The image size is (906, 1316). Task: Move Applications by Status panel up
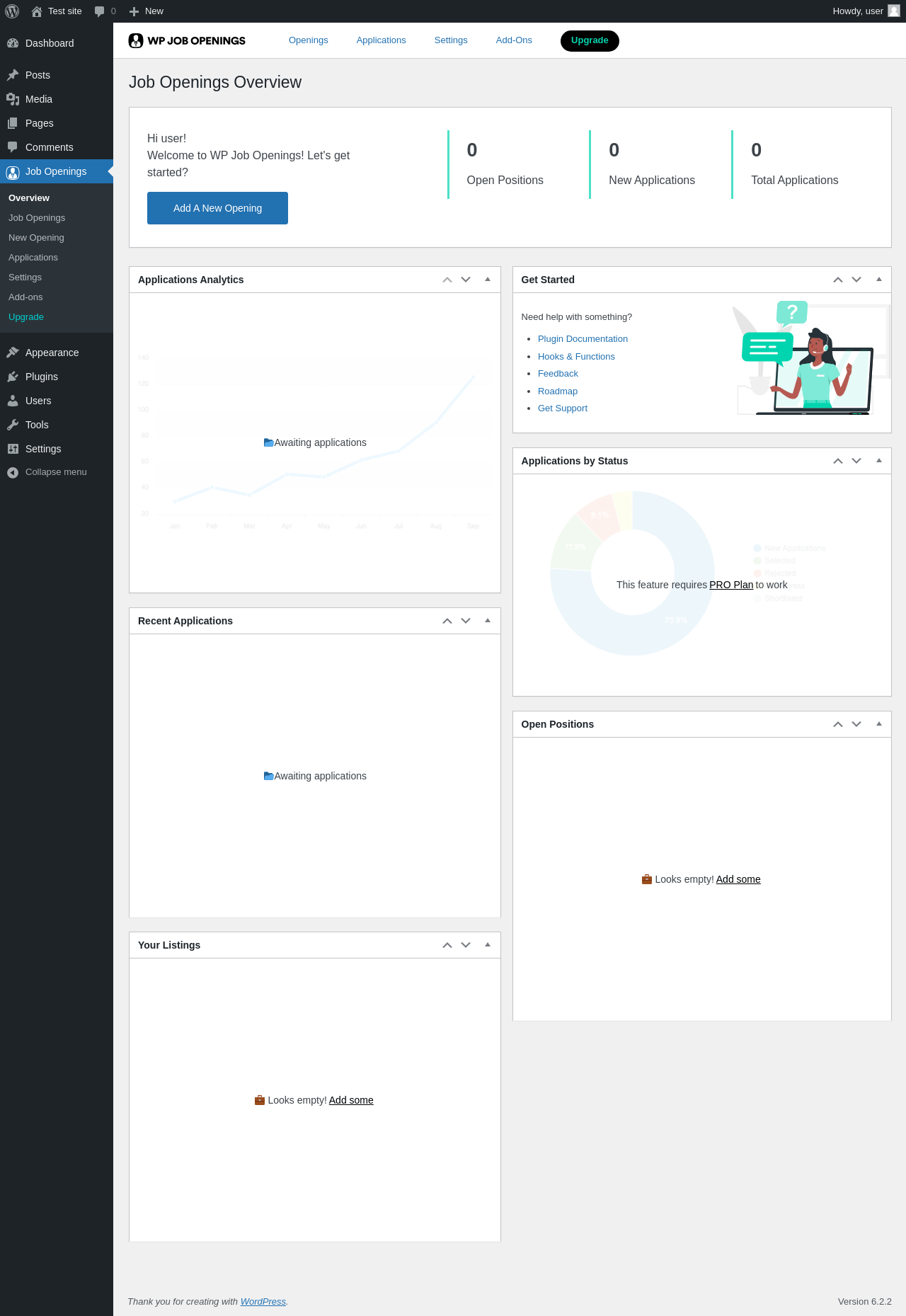point(838,461)
